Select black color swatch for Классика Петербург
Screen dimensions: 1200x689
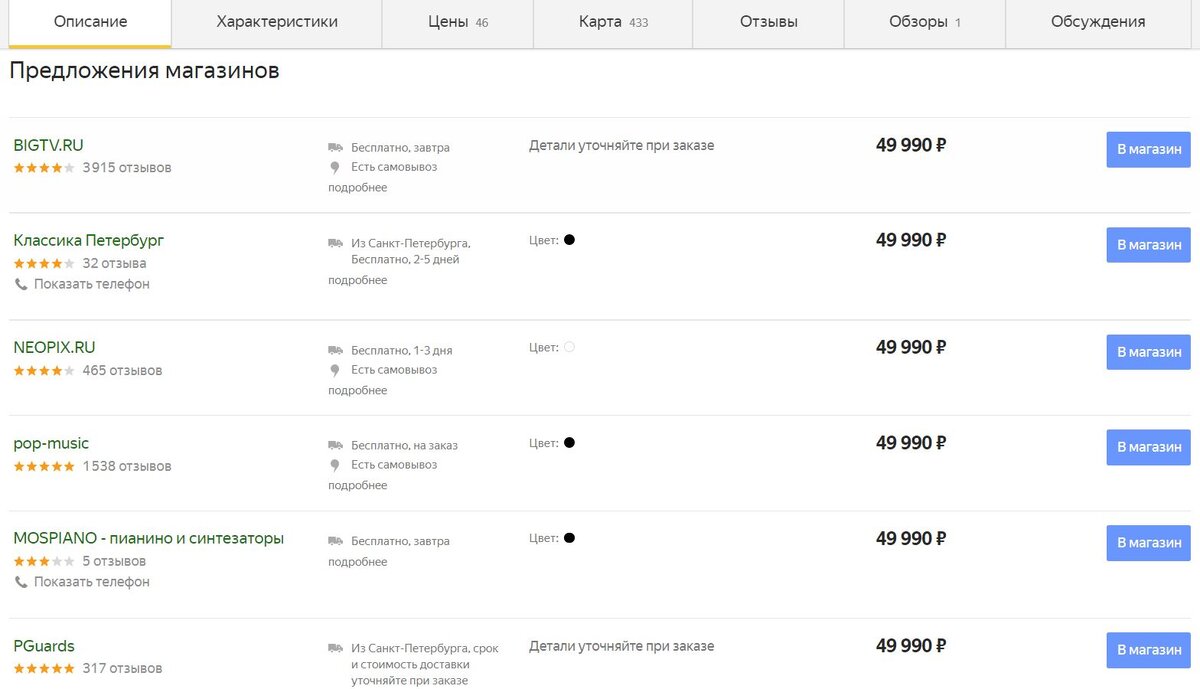point(569,240)
